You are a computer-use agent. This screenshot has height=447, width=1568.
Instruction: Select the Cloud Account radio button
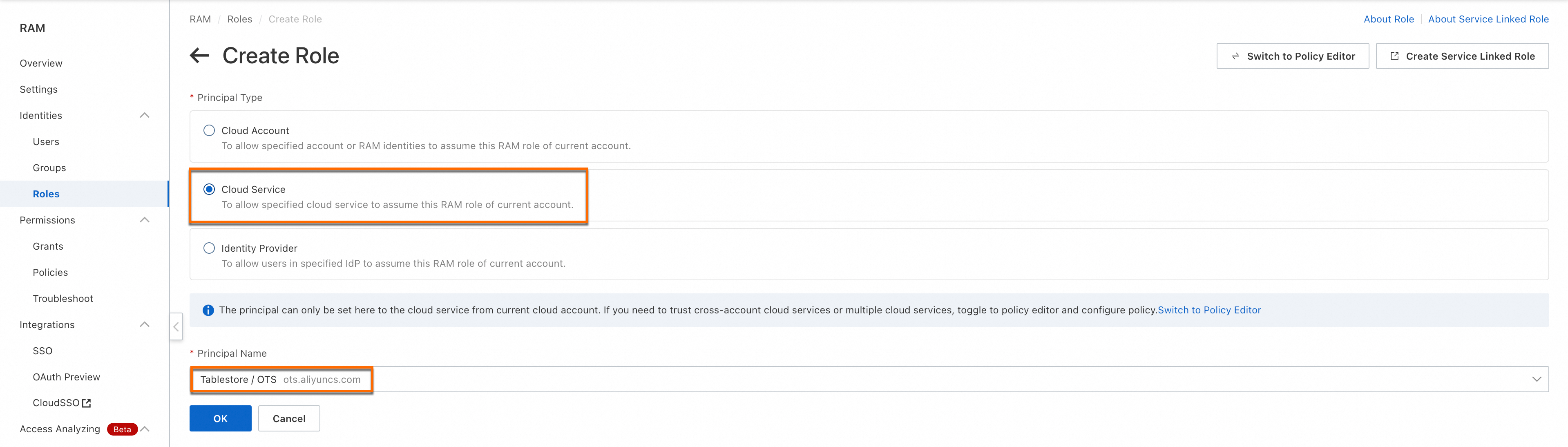click(209, 130)
